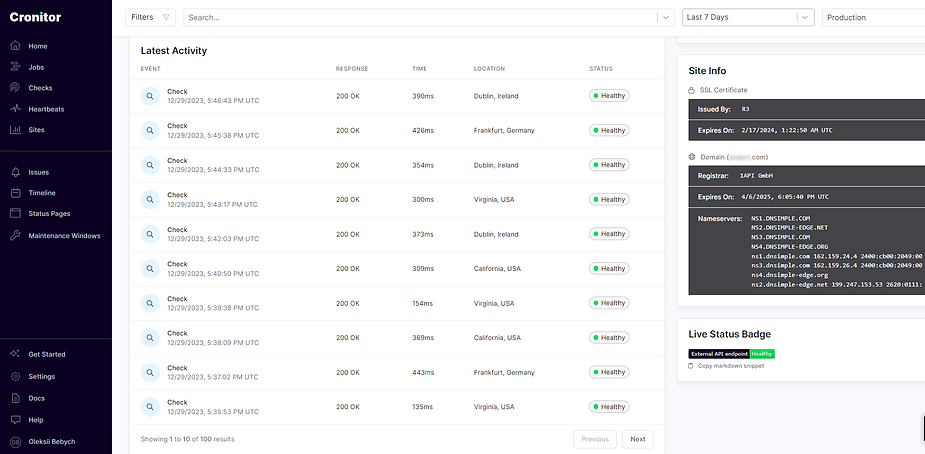Inspect the 5:37:02 PM check magnifier icon

point(150,373)
